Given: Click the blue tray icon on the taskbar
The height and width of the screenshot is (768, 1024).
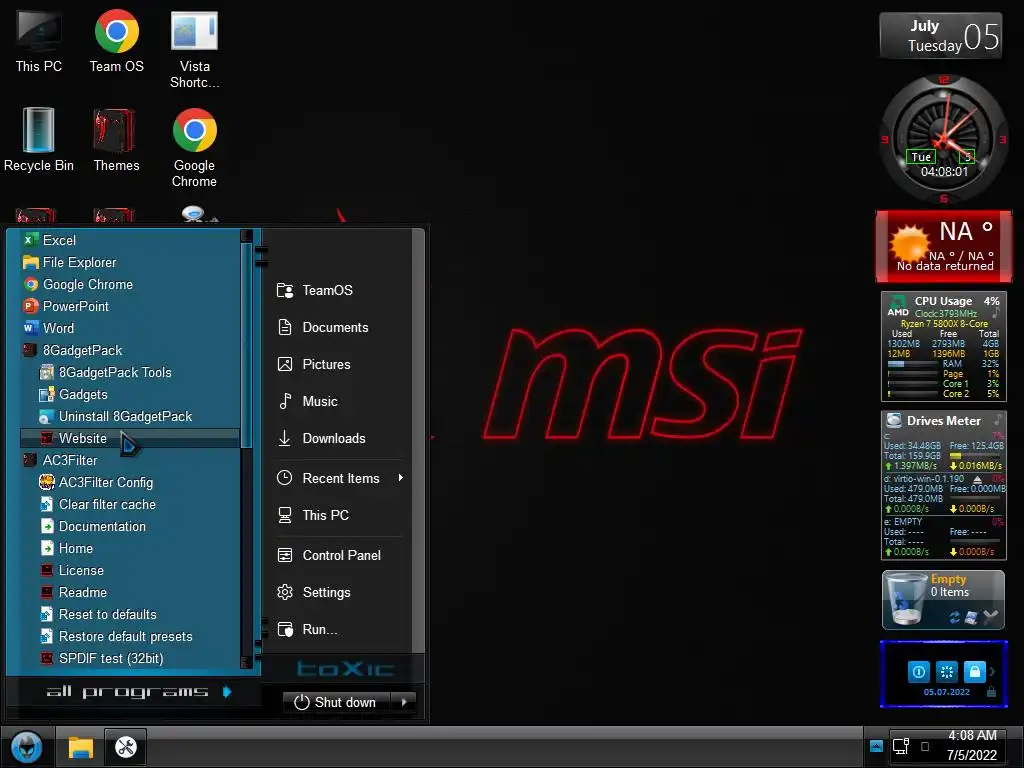Looking at the screenshot, I should pyautogui.click(x=876, y=746).
